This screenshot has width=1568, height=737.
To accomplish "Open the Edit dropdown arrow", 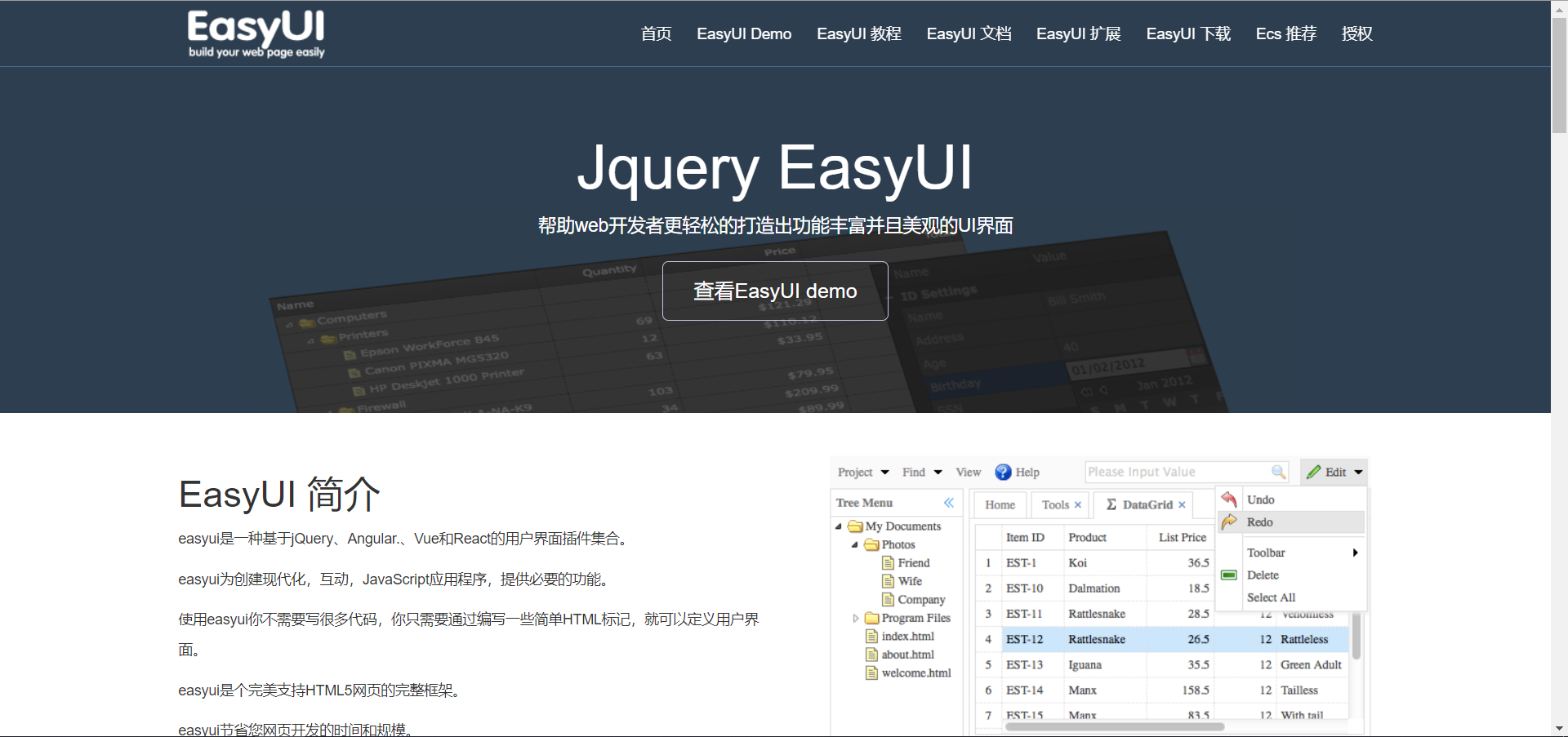I will tap(1359, 472).
